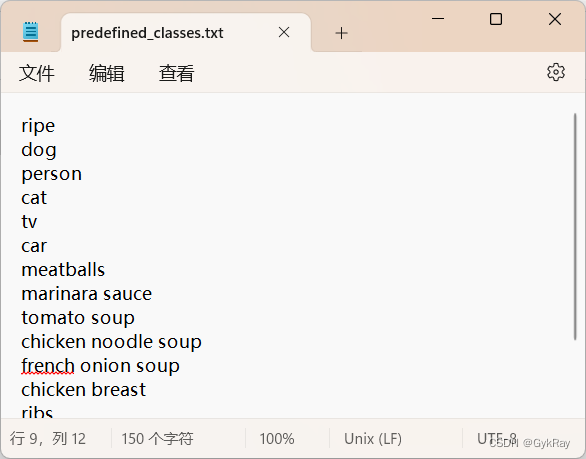Click the 100% zoom level indicator
This screenshot has height=459, width=586.
tap(277, 438)
